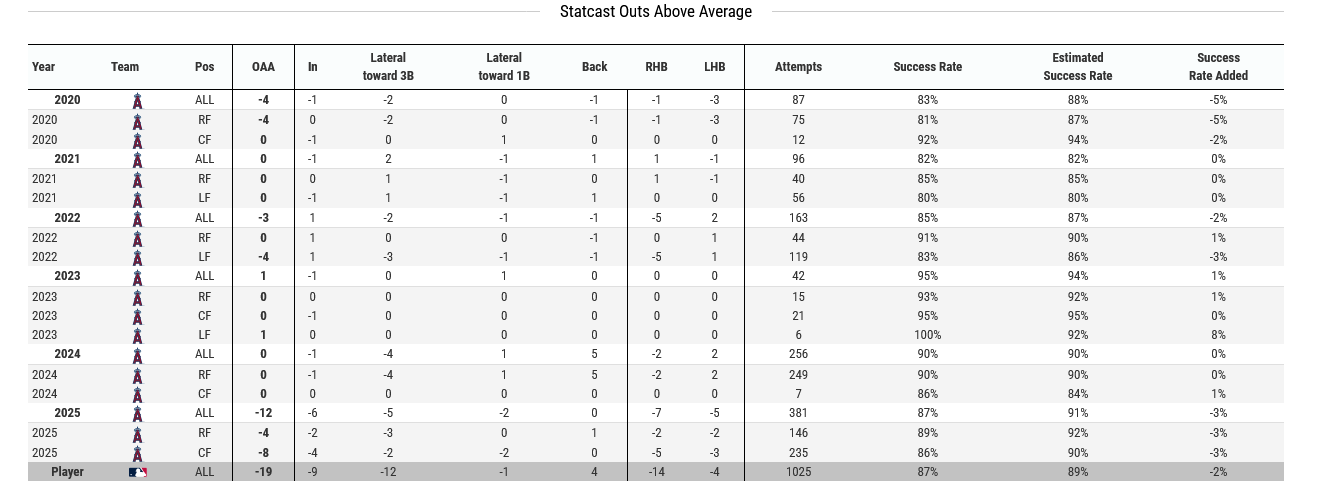Click the Pos column header
The image size is (1321, 484).
[204, 67]
